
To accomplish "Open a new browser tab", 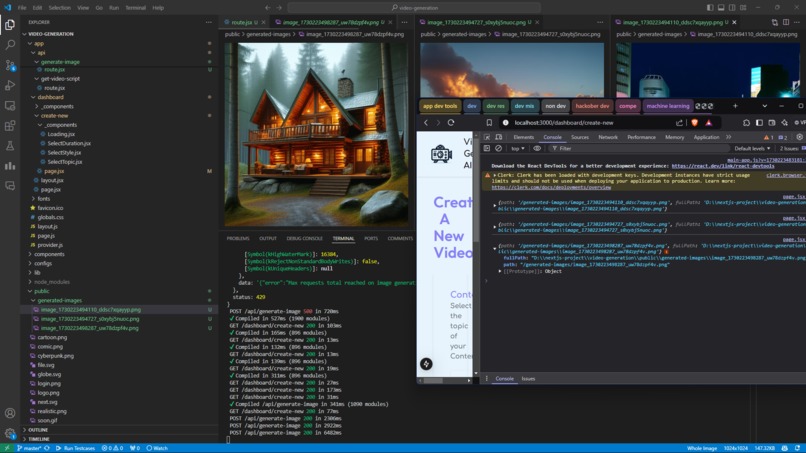I will click(735, 106).
